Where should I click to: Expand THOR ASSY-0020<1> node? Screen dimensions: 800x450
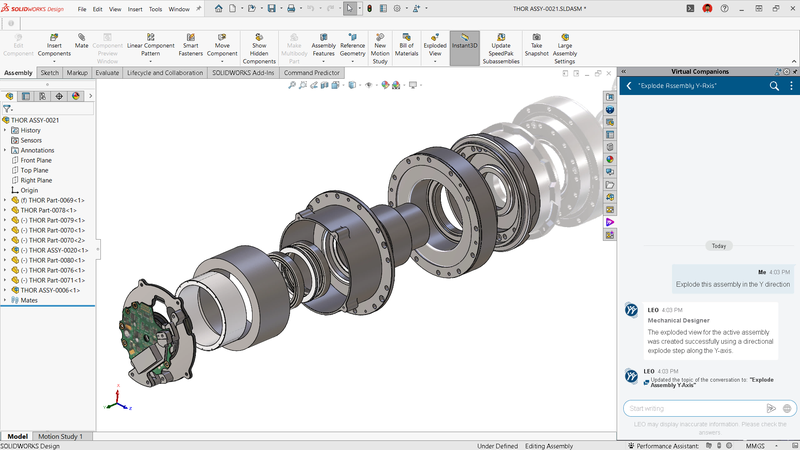pos(5,250)
